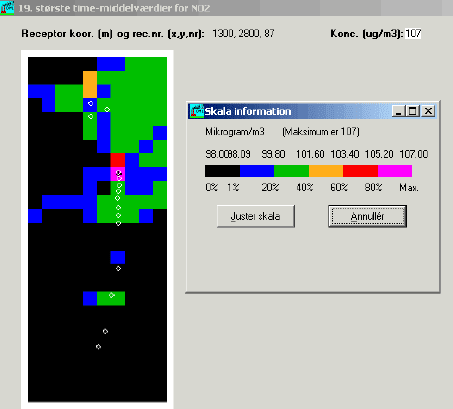Click the 60% legend label
This screenshot has height=409, width=453.
click(339, 187)
